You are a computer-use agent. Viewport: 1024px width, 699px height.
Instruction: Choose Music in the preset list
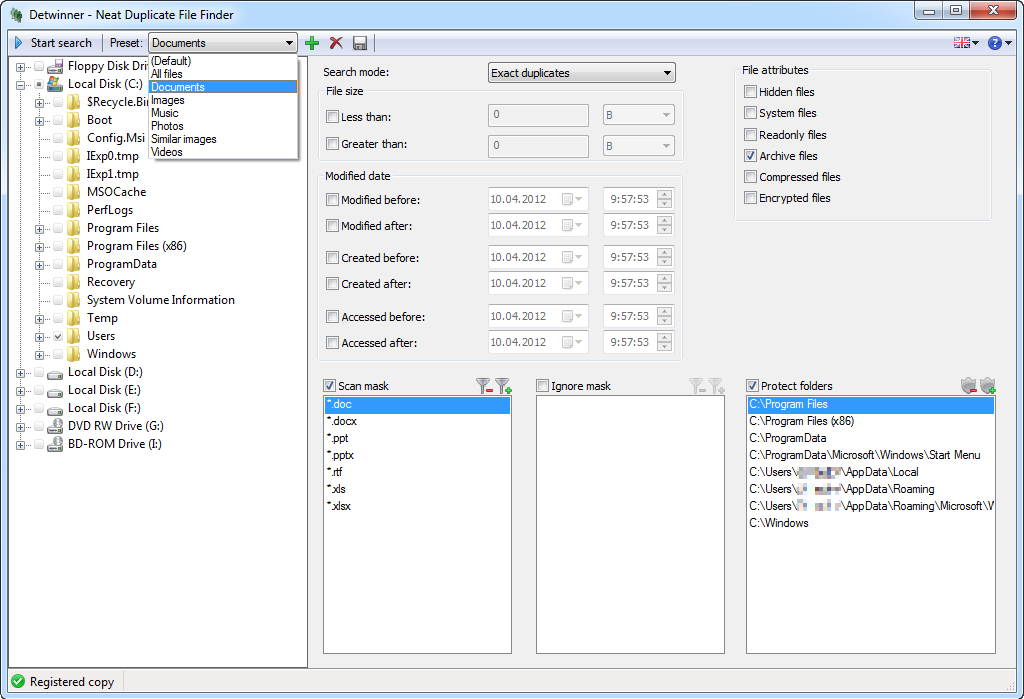click(x=165, y=113)
